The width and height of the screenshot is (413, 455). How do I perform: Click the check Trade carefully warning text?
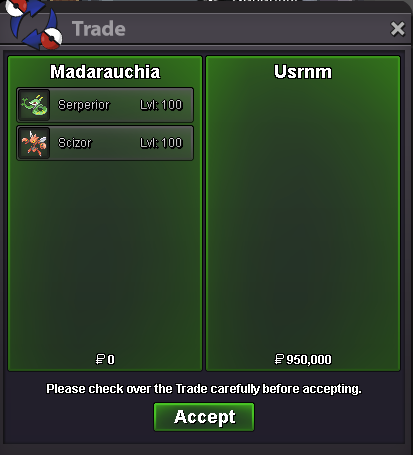tap(204, 389)
